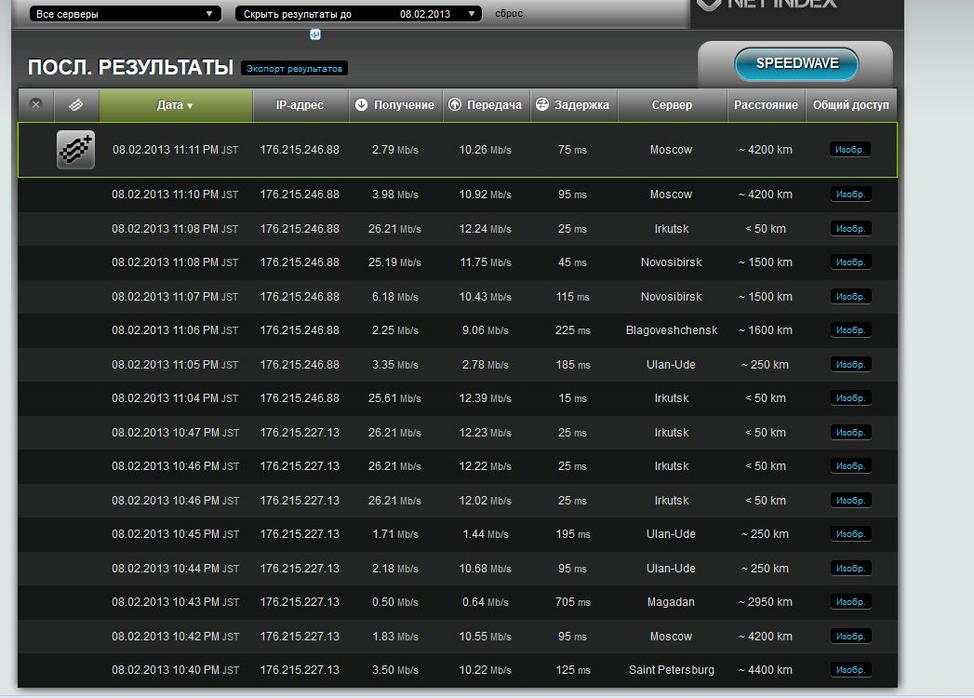Click 'Изобр.' button for 11:10 PM Moscow row
Screen dimensions: 974x698
[x=850, y=194]
